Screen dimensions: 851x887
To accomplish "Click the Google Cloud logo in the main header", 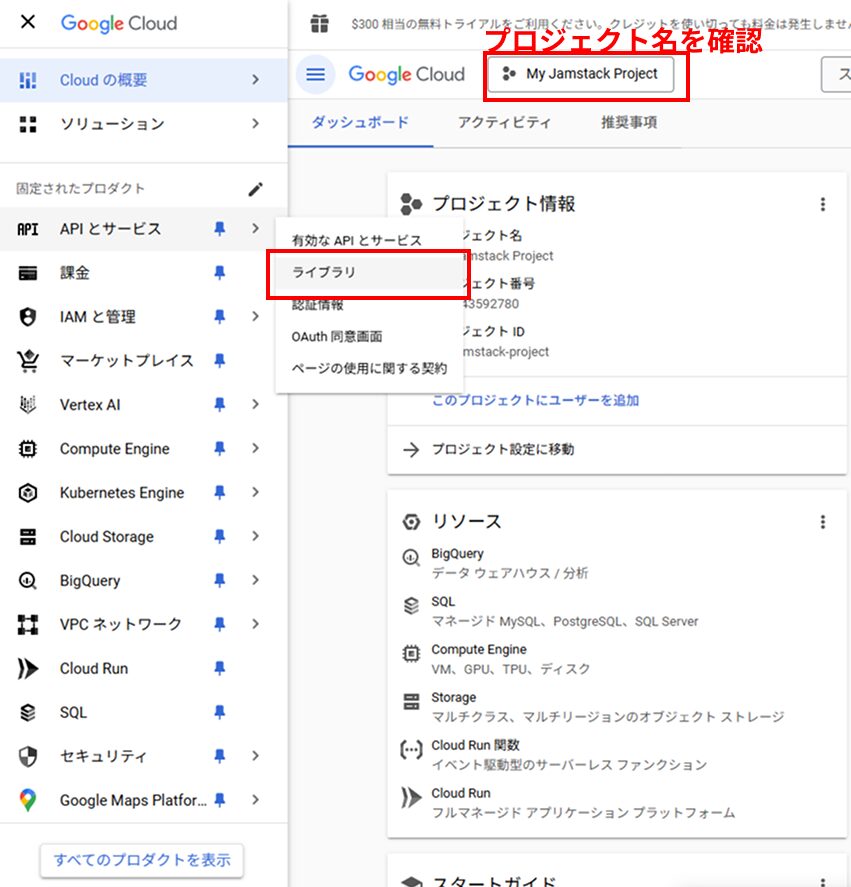I will [x=406, y=74].
